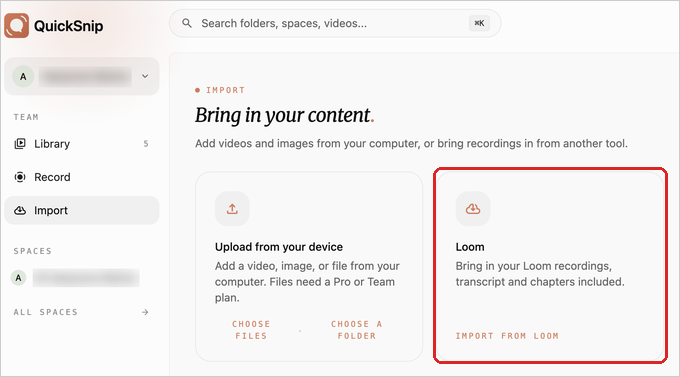This screenshot has height=377, width=680.
Task: Click the QuickSnip logo icon
Action: 17,25
